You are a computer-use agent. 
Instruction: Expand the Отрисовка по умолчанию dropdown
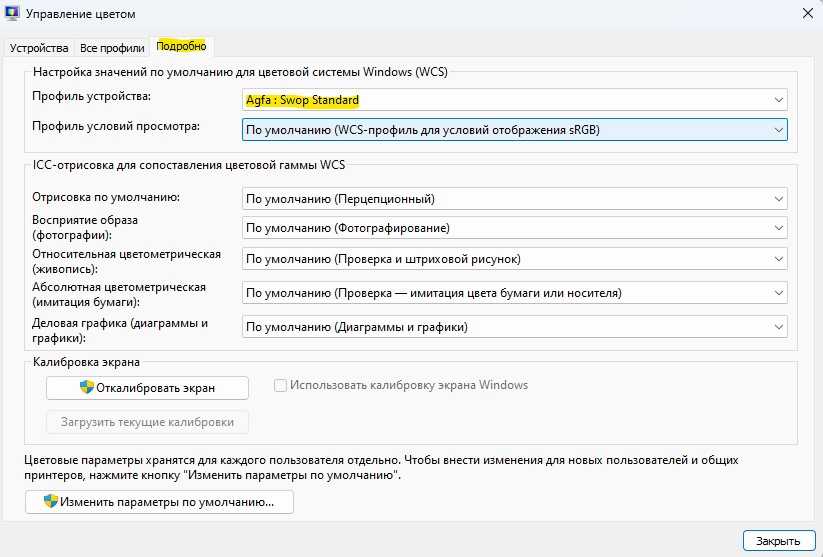coord(514,199)
